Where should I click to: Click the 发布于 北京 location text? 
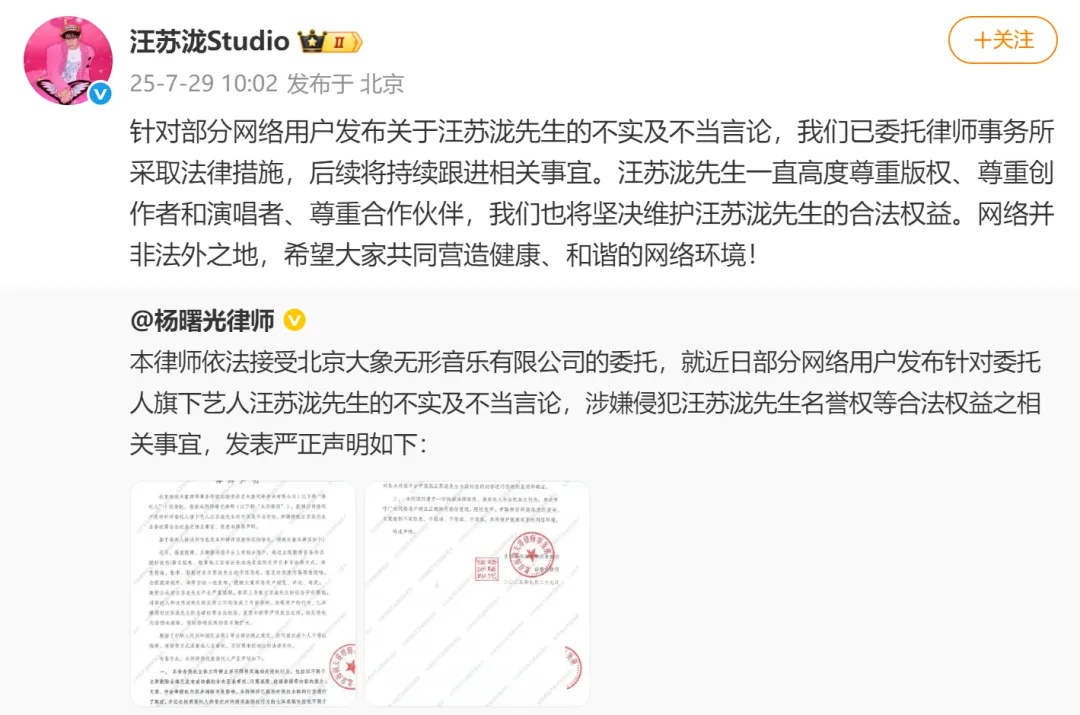tap(345, 83)
